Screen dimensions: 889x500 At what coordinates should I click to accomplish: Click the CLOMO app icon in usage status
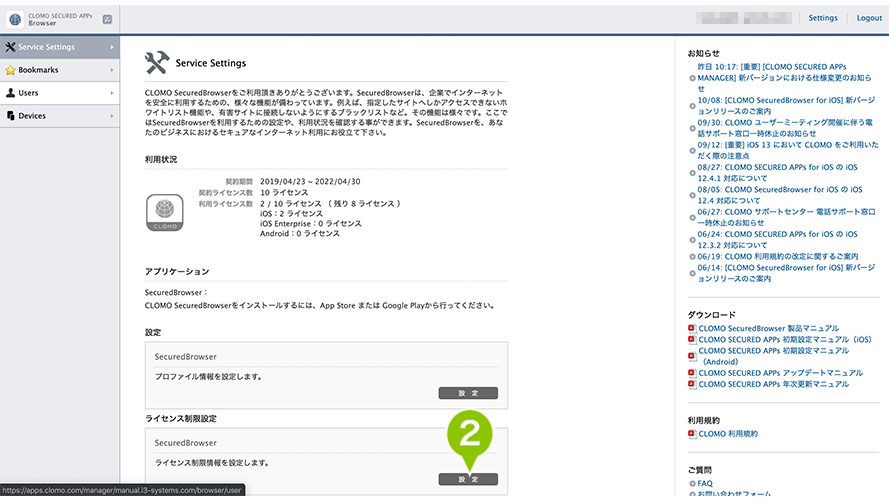pos(165,213)
